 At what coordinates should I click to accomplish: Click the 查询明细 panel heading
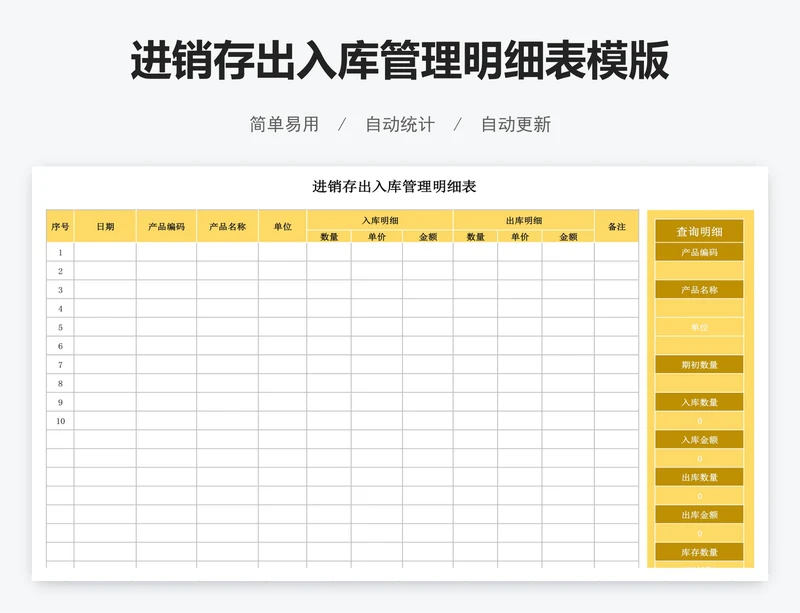click(x=699, y=231)
